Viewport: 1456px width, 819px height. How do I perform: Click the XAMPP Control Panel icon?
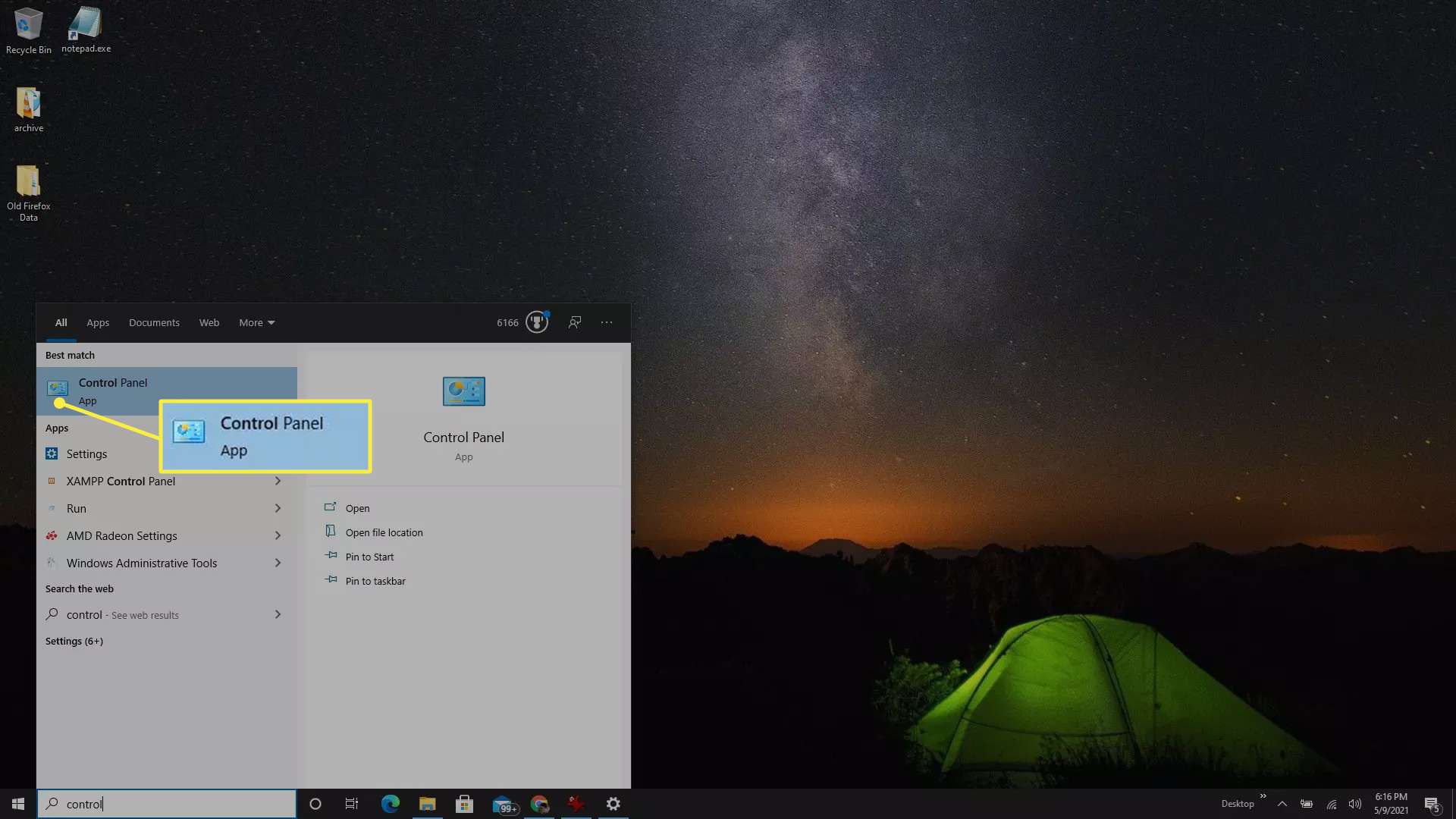[51, 481]
